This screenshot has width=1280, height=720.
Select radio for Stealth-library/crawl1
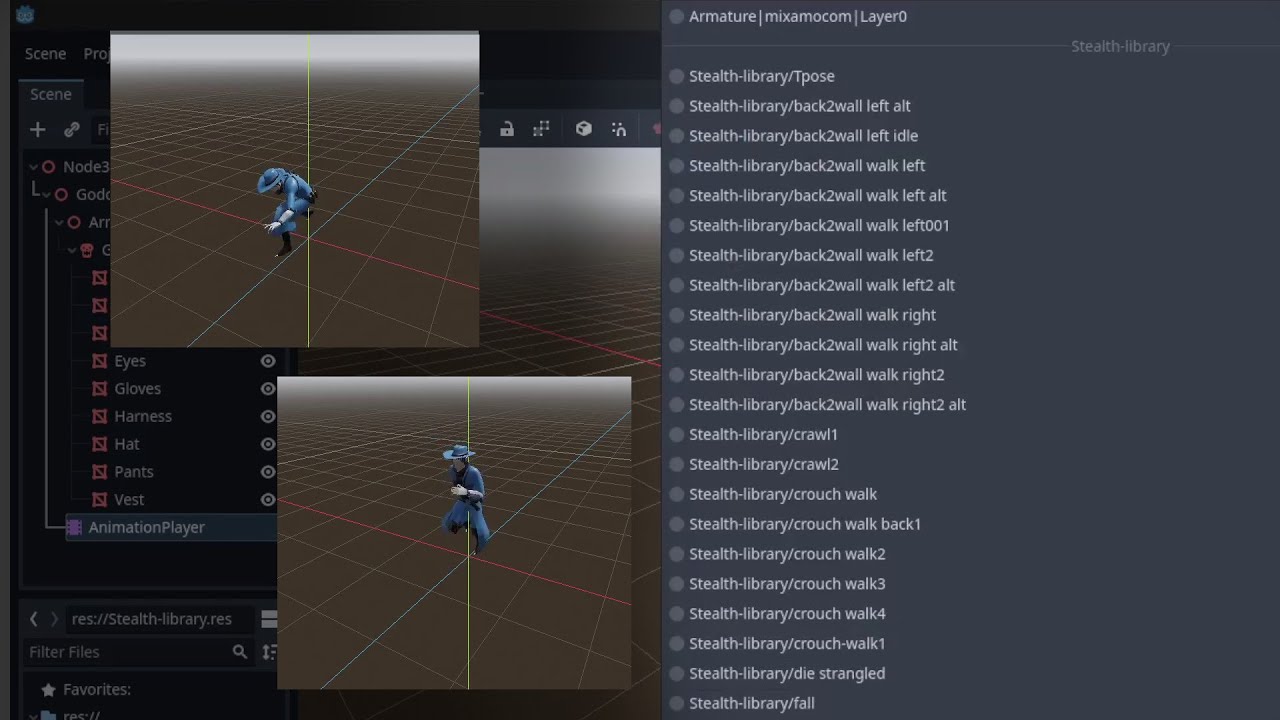(x=677, y=435)
